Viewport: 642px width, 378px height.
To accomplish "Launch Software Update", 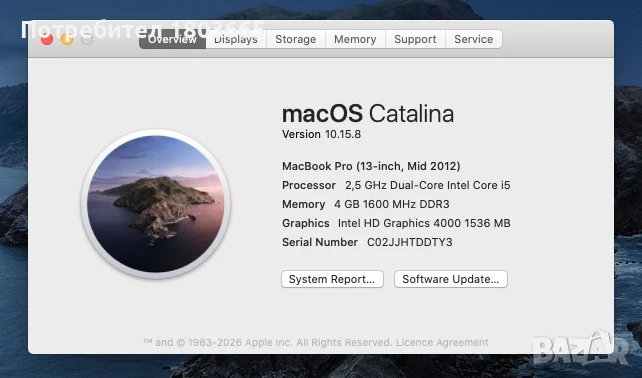I will click(x=450, y=279).
